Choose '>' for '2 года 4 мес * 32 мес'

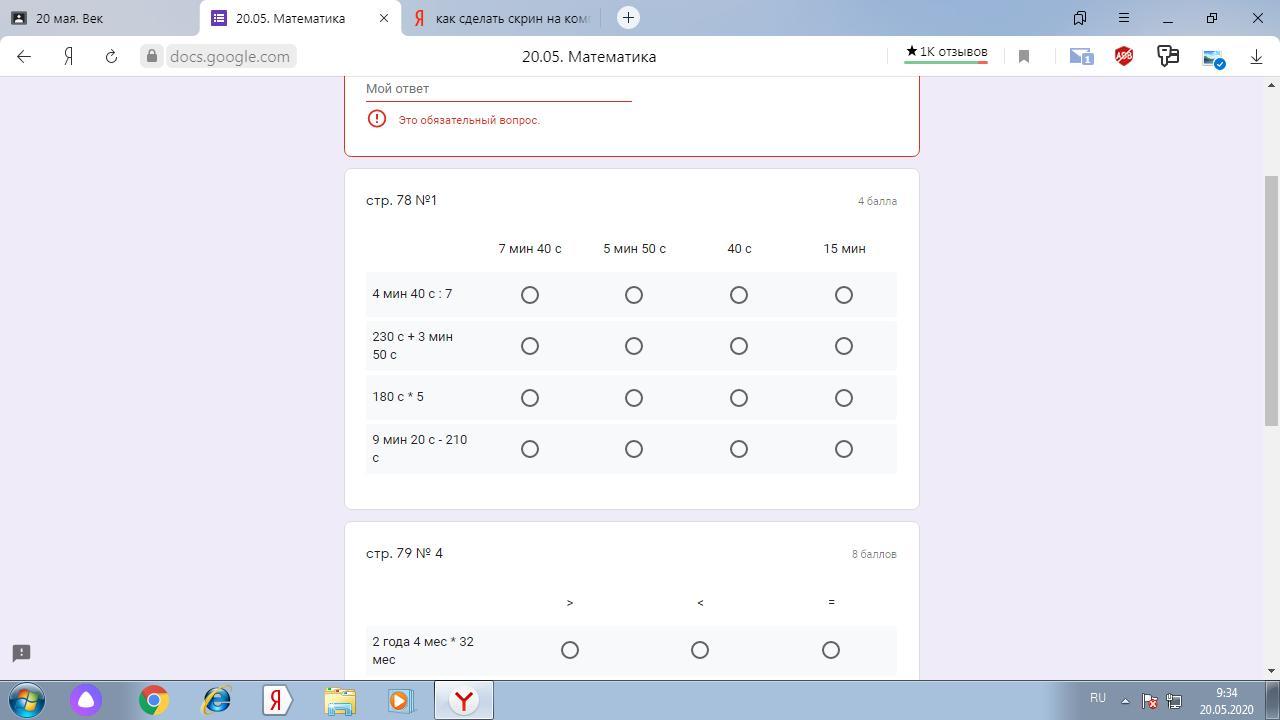click(570, 650)
